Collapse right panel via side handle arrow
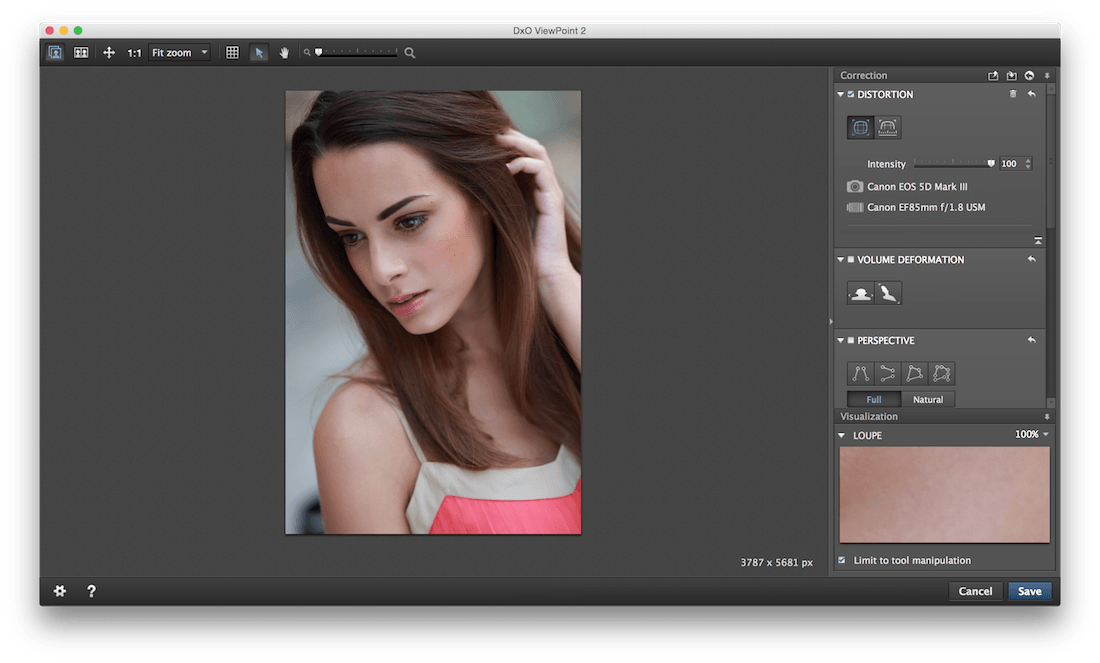 coord(831,321)
